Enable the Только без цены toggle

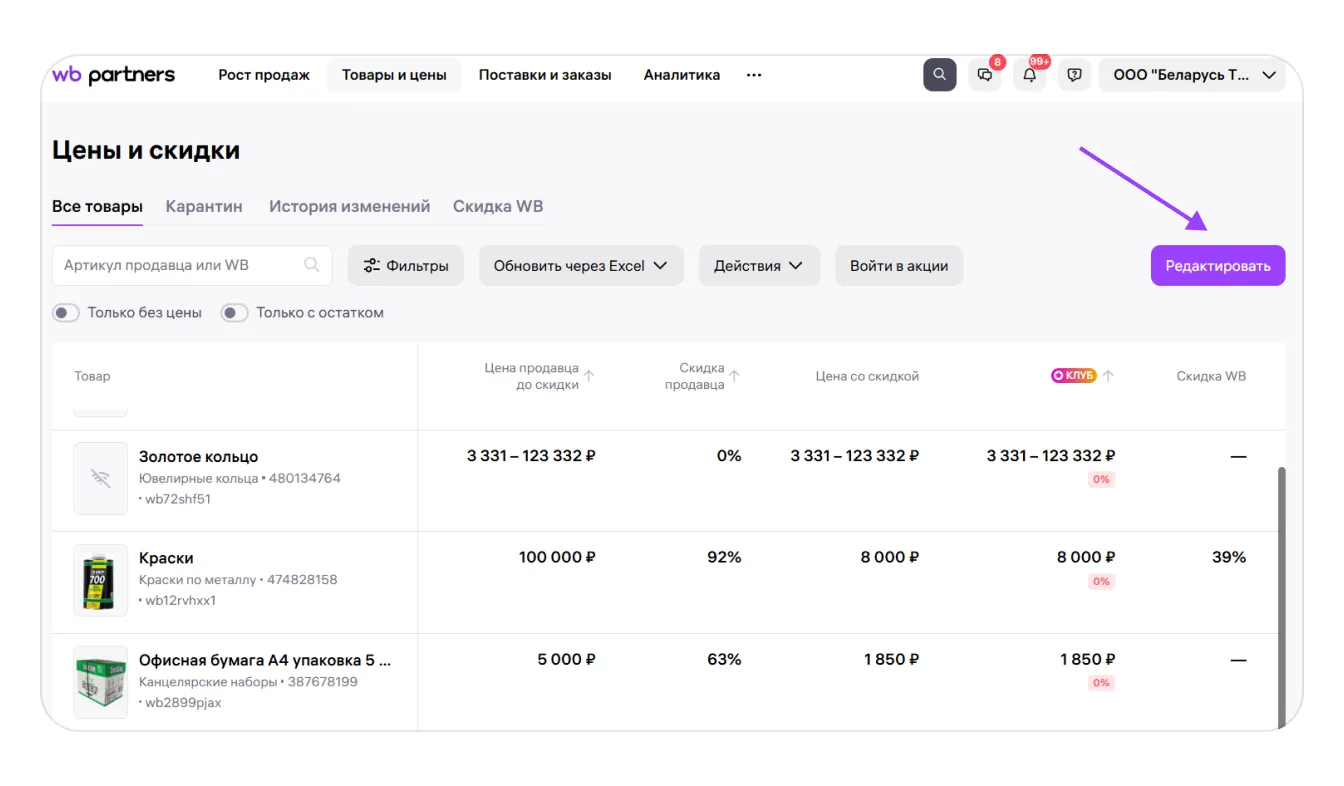[x=66, y=313]
